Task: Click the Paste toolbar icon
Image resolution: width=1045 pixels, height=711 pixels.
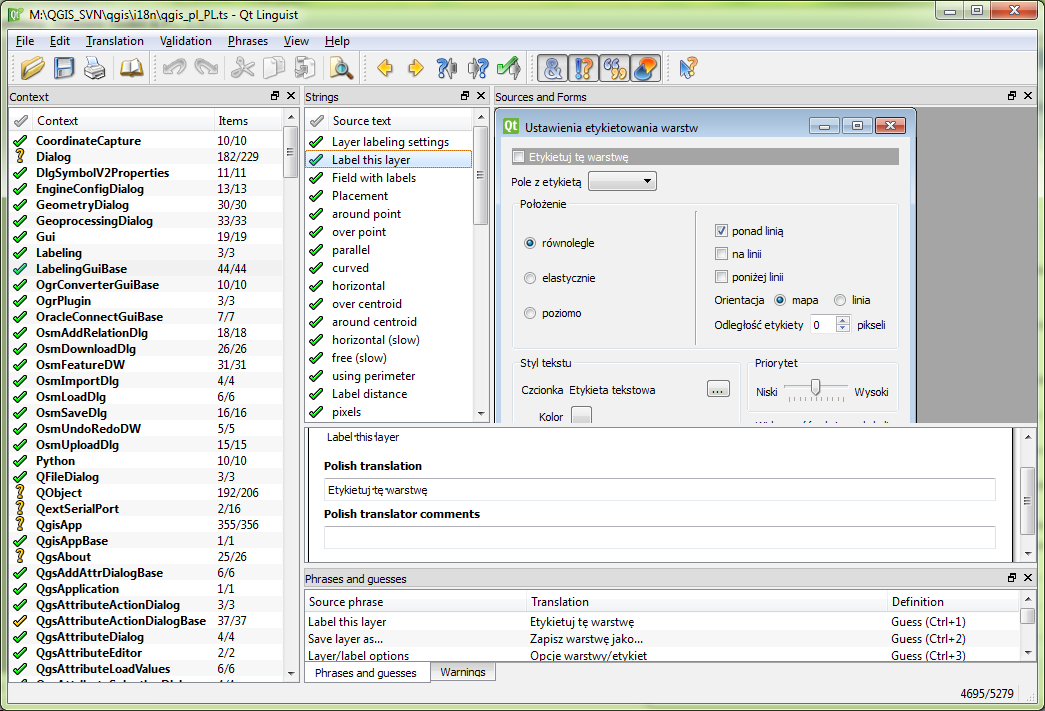Action: (x=305, y=68)
